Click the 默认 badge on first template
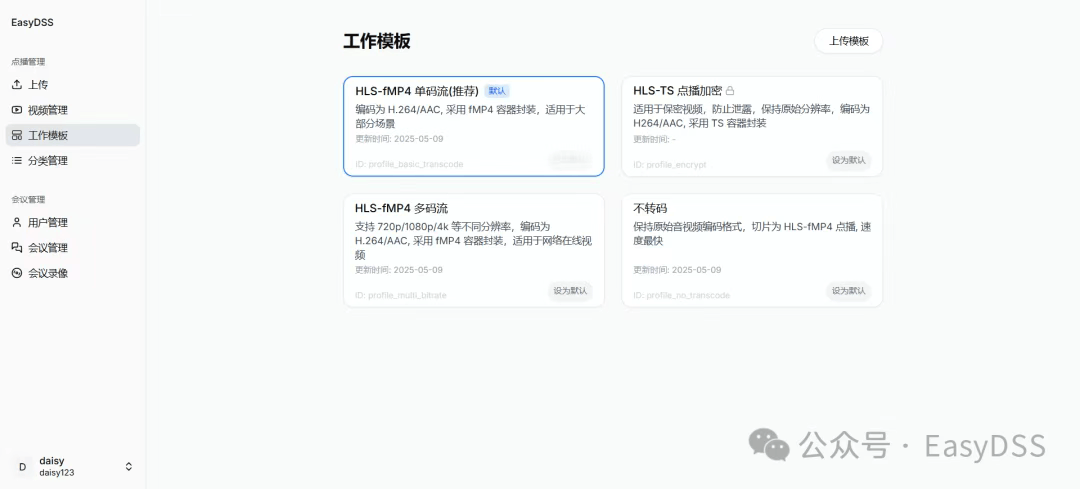The height and width of the screenshot is (489, 1080). (x=497, y=91)
